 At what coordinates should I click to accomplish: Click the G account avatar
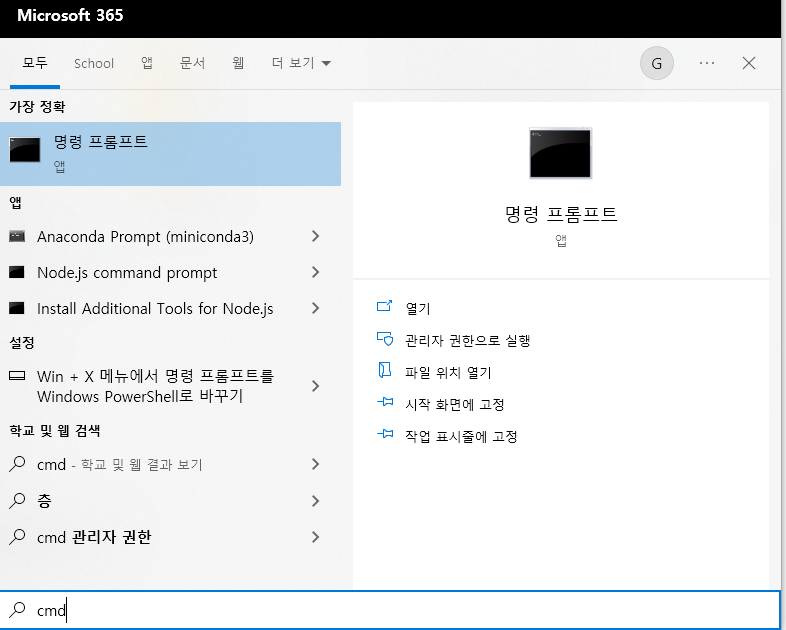click(x=657, y=63)
